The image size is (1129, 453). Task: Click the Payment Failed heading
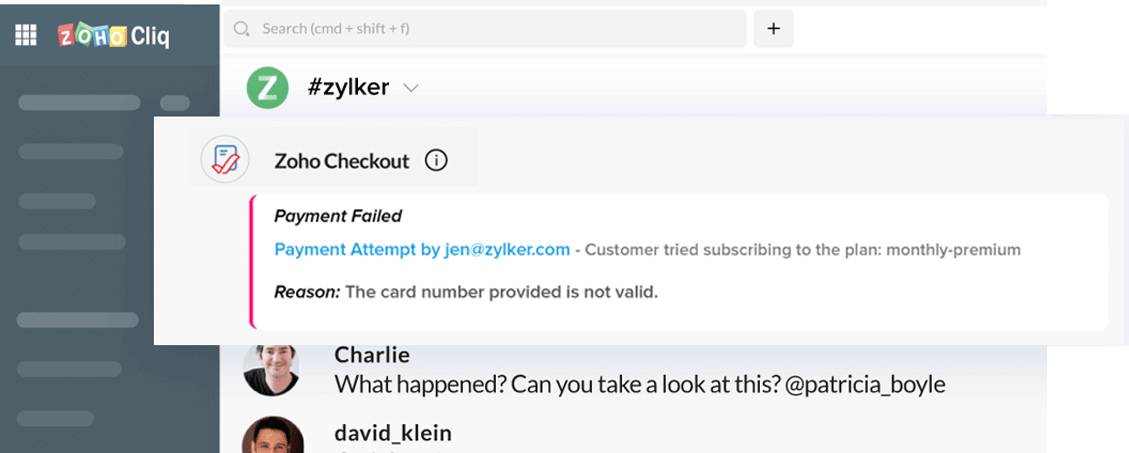338,216
